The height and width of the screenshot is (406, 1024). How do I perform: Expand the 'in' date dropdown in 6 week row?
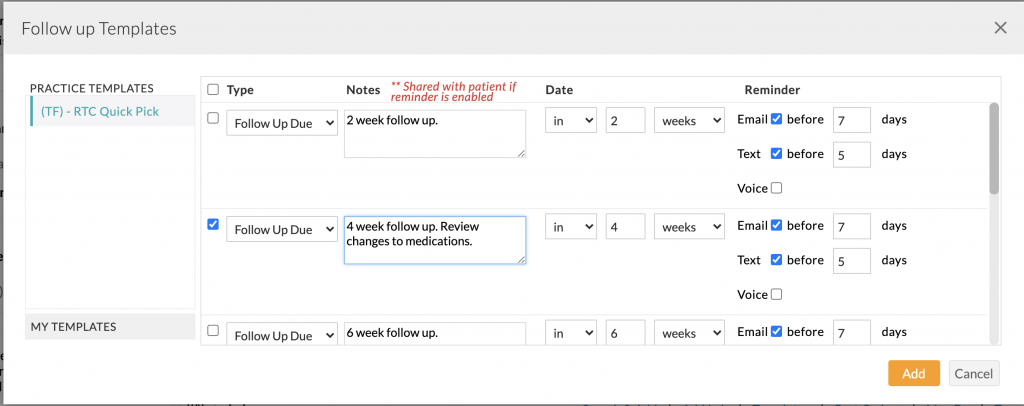(571, 333)
